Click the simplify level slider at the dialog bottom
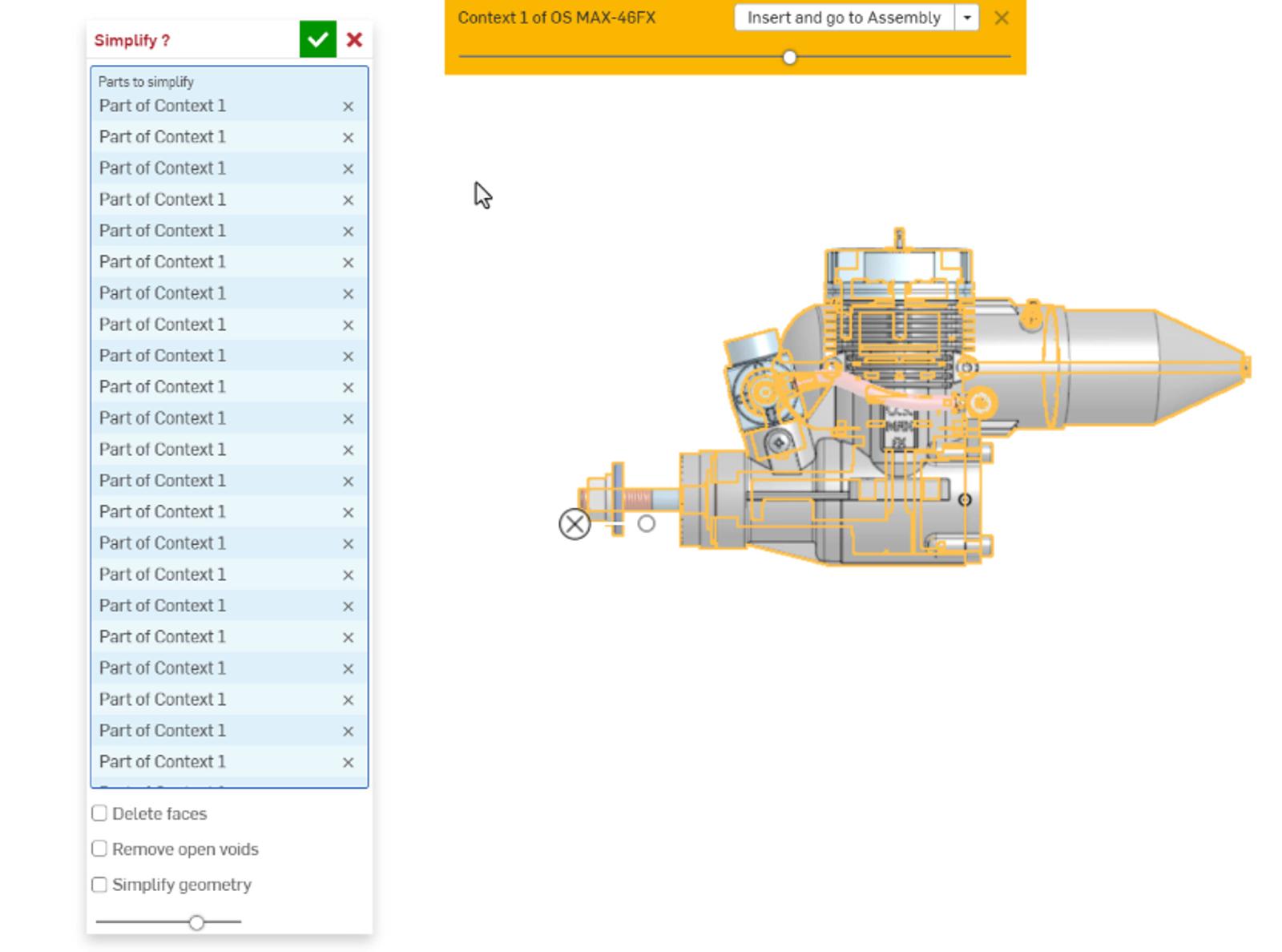Screen dimensions: 1282x952 pyautogui.click(x=197, y=922)
